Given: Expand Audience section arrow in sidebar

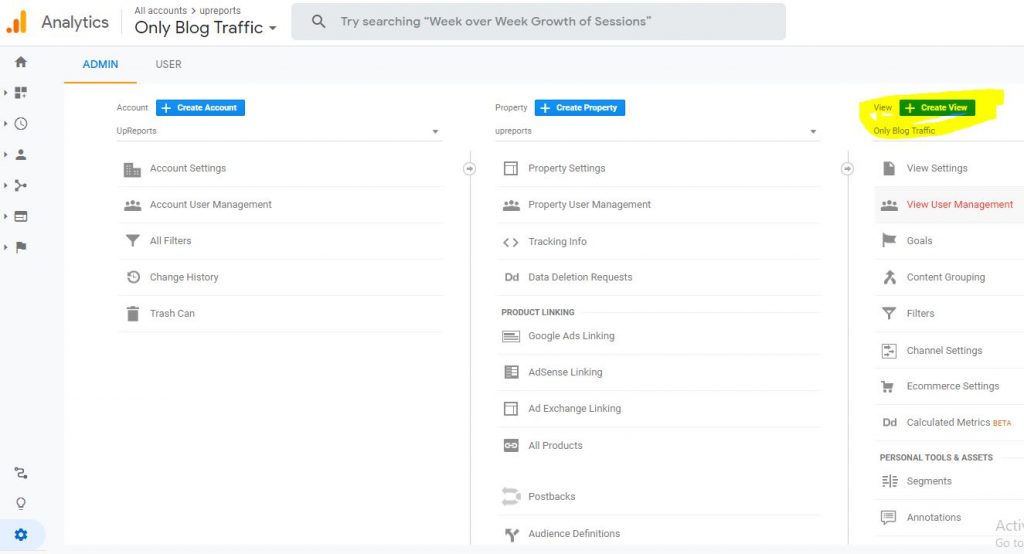Looking at the screenshot, I should click(6, 155).
